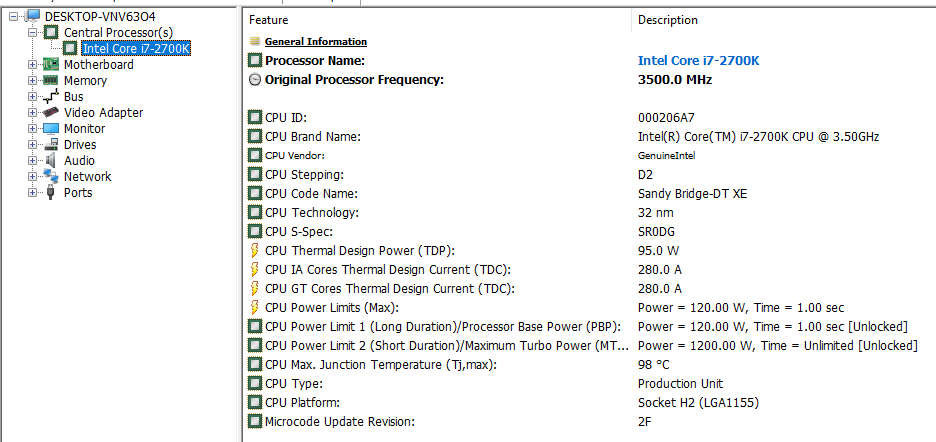Select Intel Core i7-2700K in the tree
The width and height of the screenshot is (936, 442).
(136, 48)
